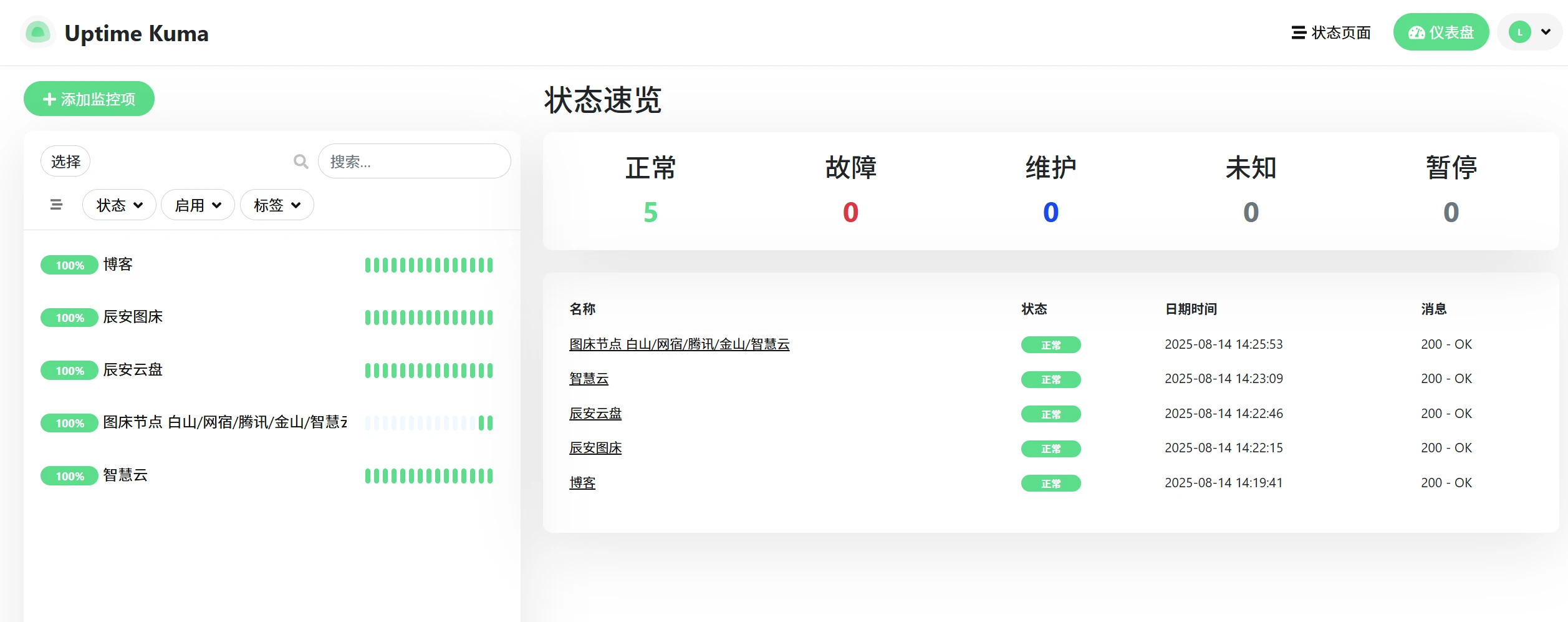Click the 100% badge beside 智慧云
This screenshot has width=1568, height=622.
69,476
